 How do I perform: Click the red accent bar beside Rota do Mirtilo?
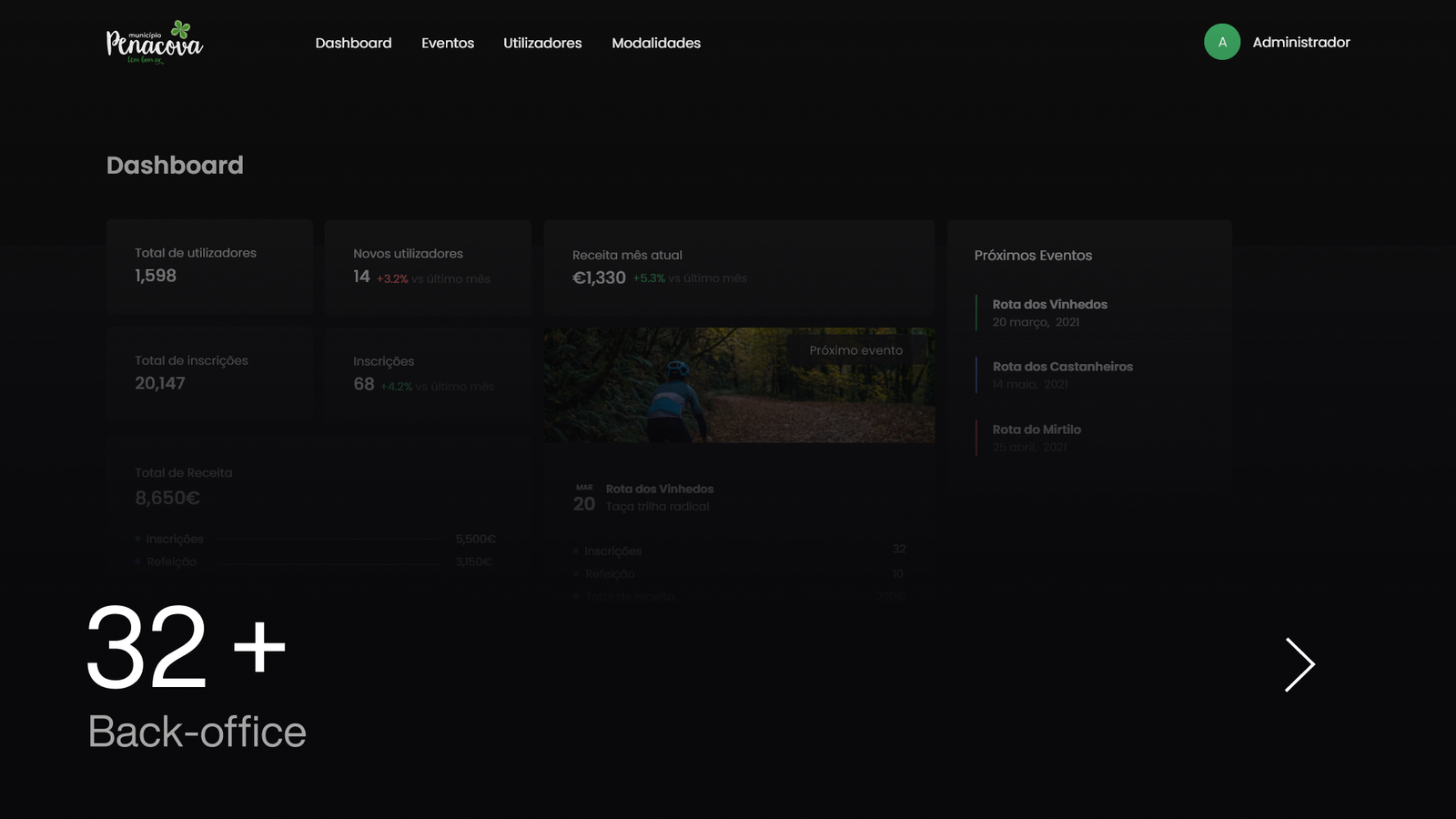pos(976,438)
